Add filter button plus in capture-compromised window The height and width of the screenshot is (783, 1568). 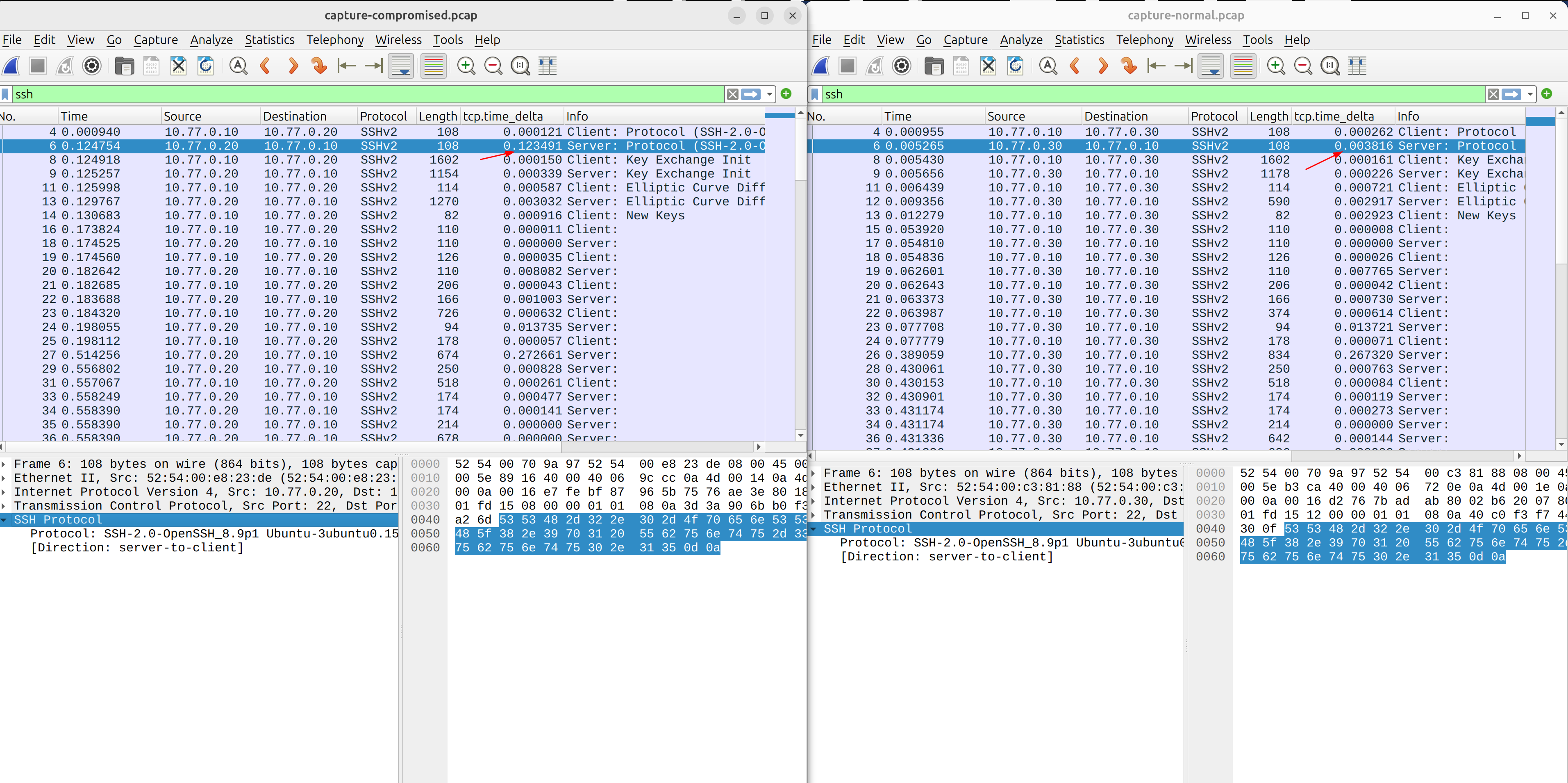[x=786, y=94]
